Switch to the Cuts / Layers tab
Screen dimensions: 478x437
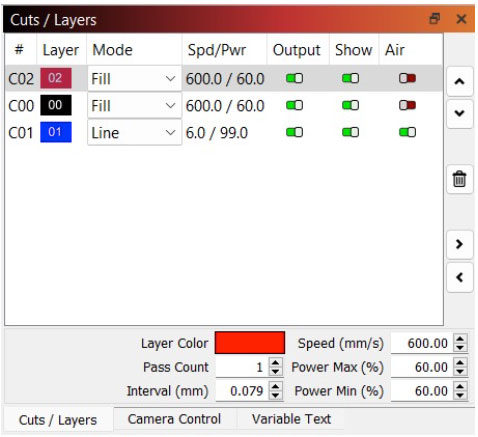point(58,420)
